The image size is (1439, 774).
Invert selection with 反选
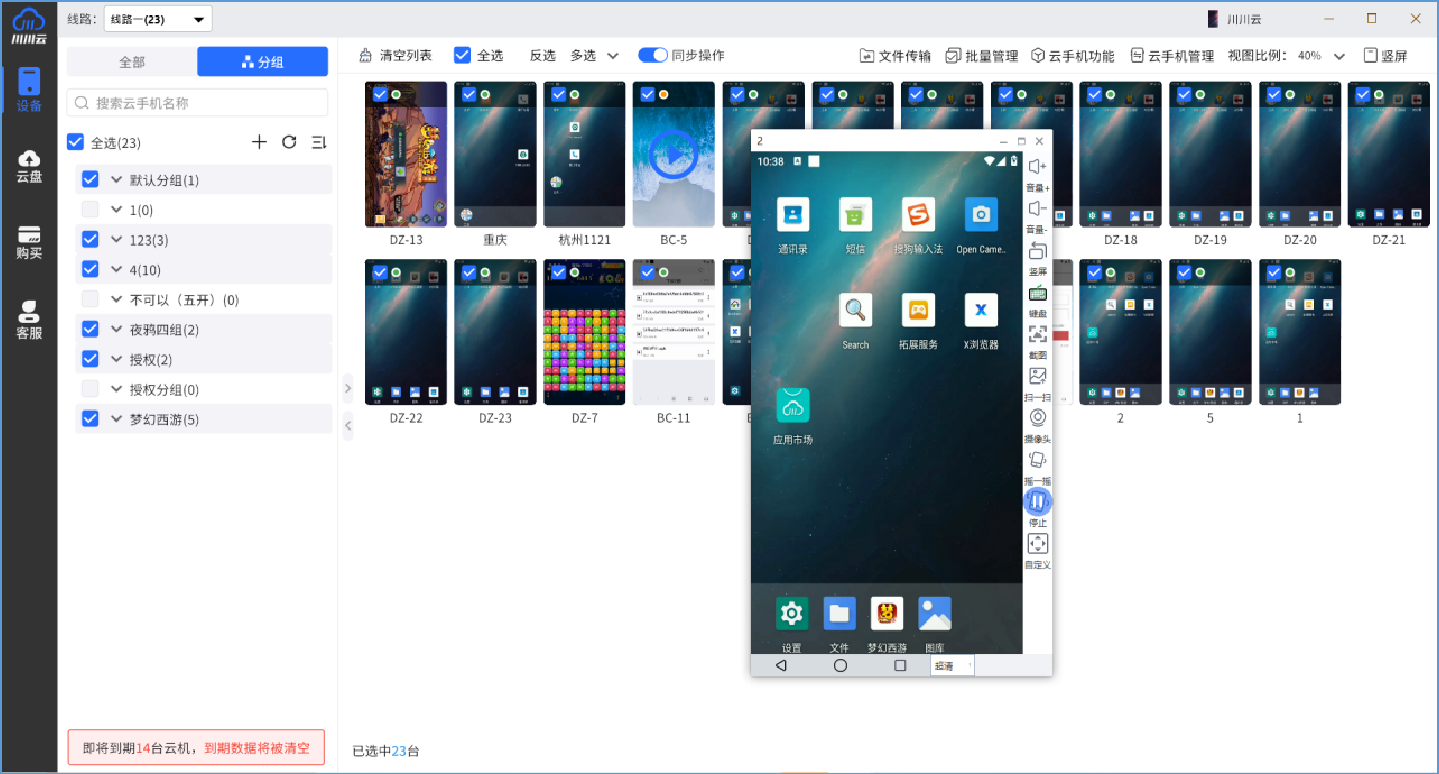[542, 55]
